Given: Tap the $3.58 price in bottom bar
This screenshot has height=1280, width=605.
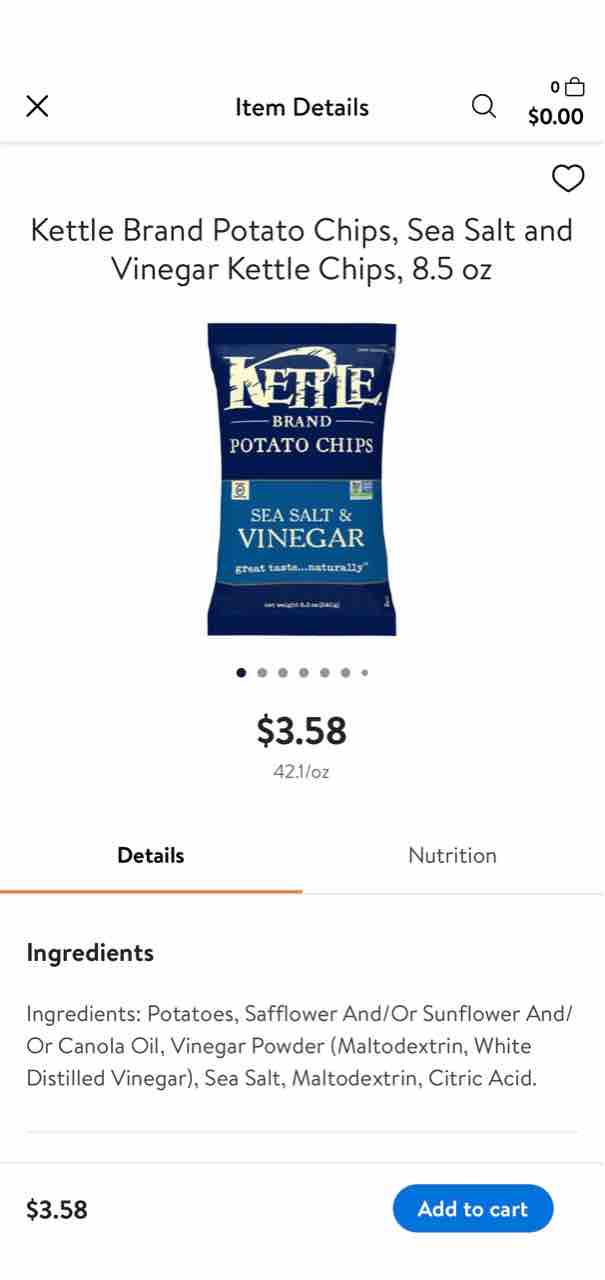Looking at the screenshot, I should pos(57,1210).
